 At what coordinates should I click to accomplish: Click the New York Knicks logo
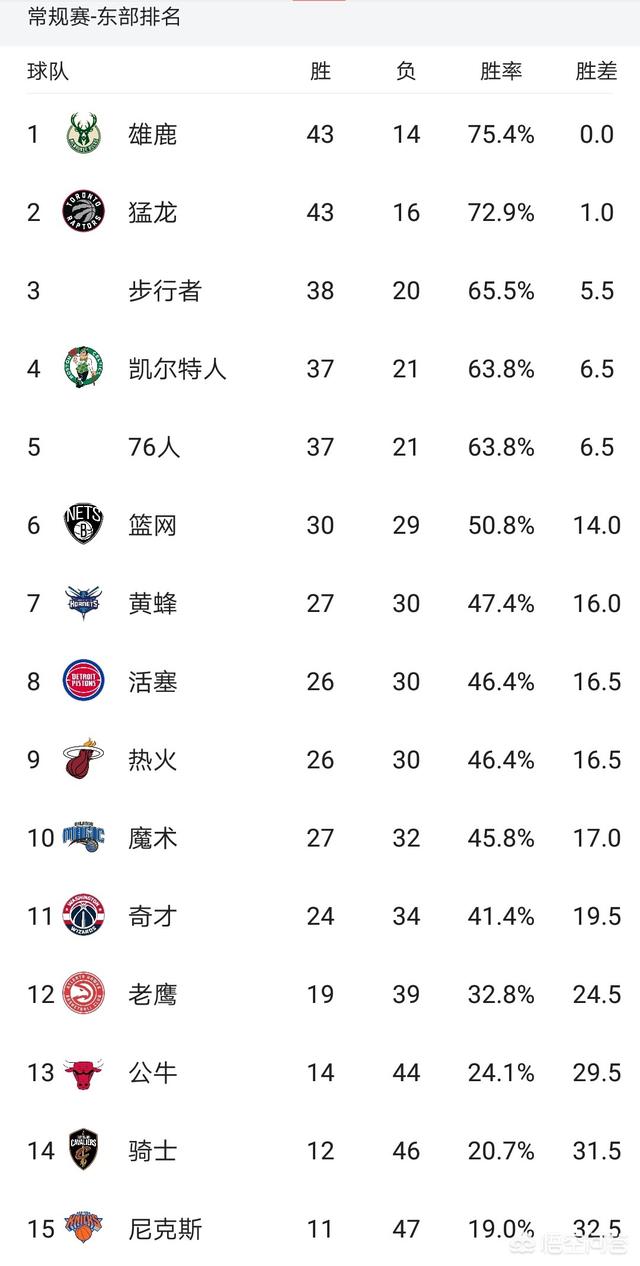point(84,1228)
